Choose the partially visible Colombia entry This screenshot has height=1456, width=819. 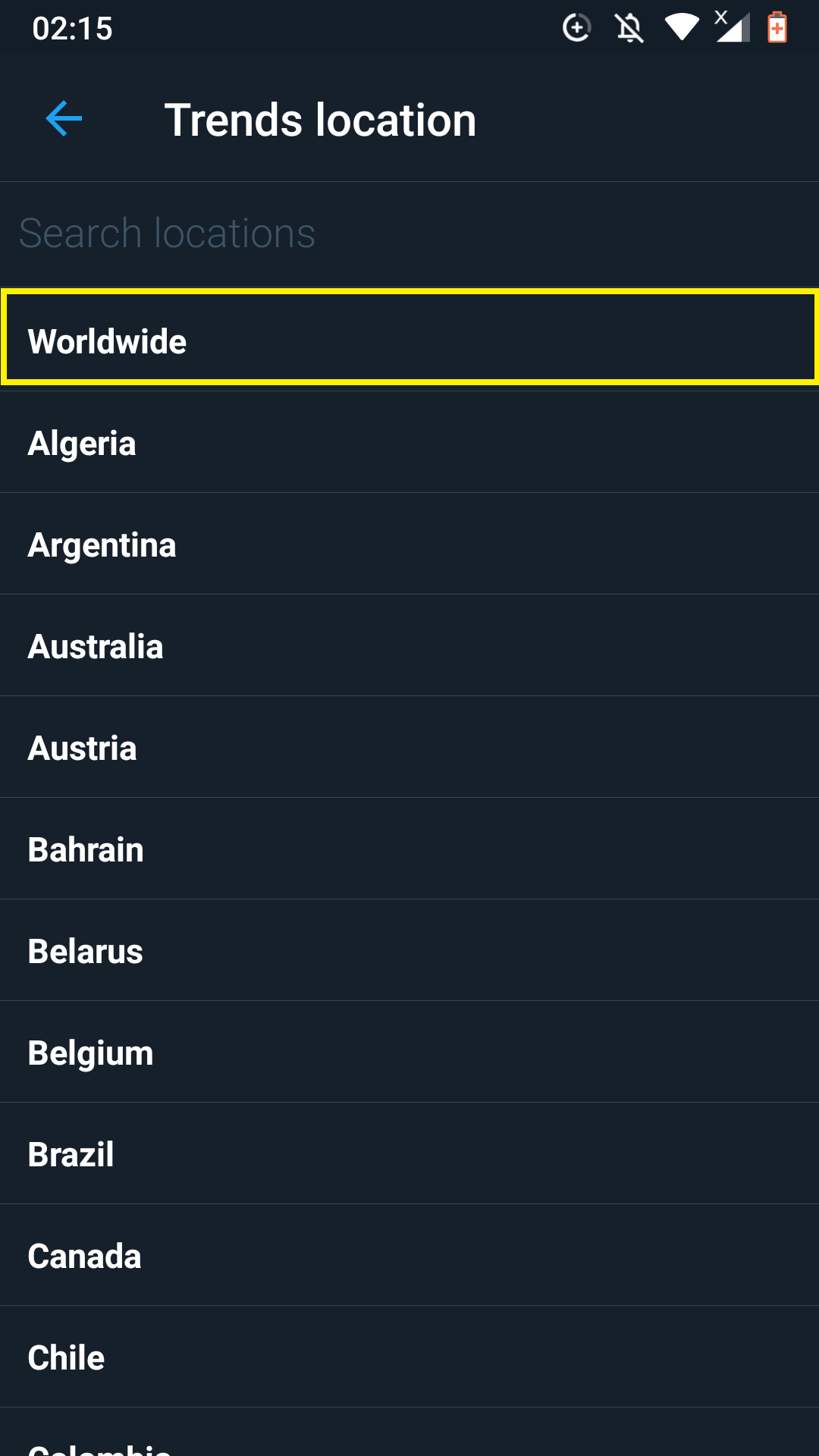pos(409,1433)
